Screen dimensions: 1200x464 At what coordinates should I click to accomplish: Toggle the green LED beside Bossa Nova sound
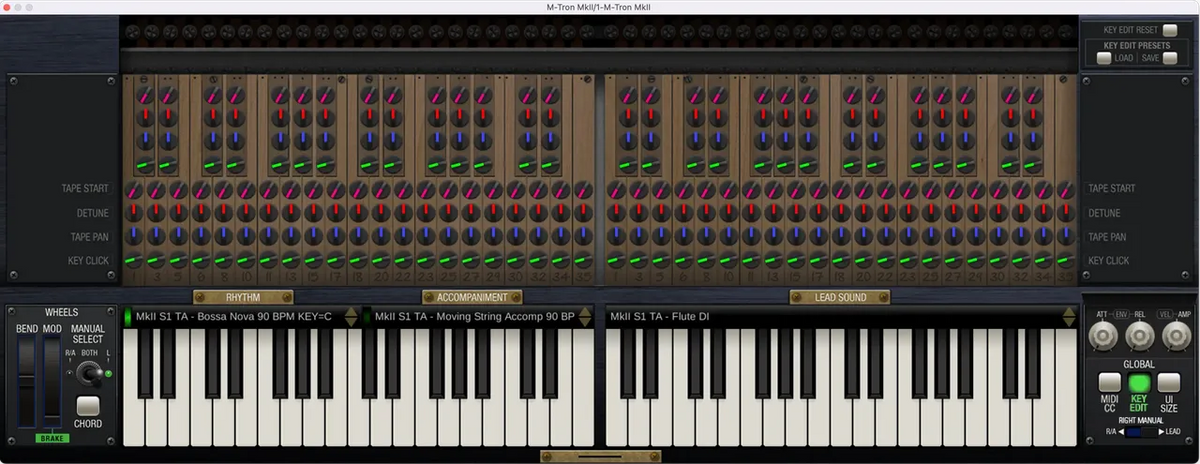tap(128, 317)
